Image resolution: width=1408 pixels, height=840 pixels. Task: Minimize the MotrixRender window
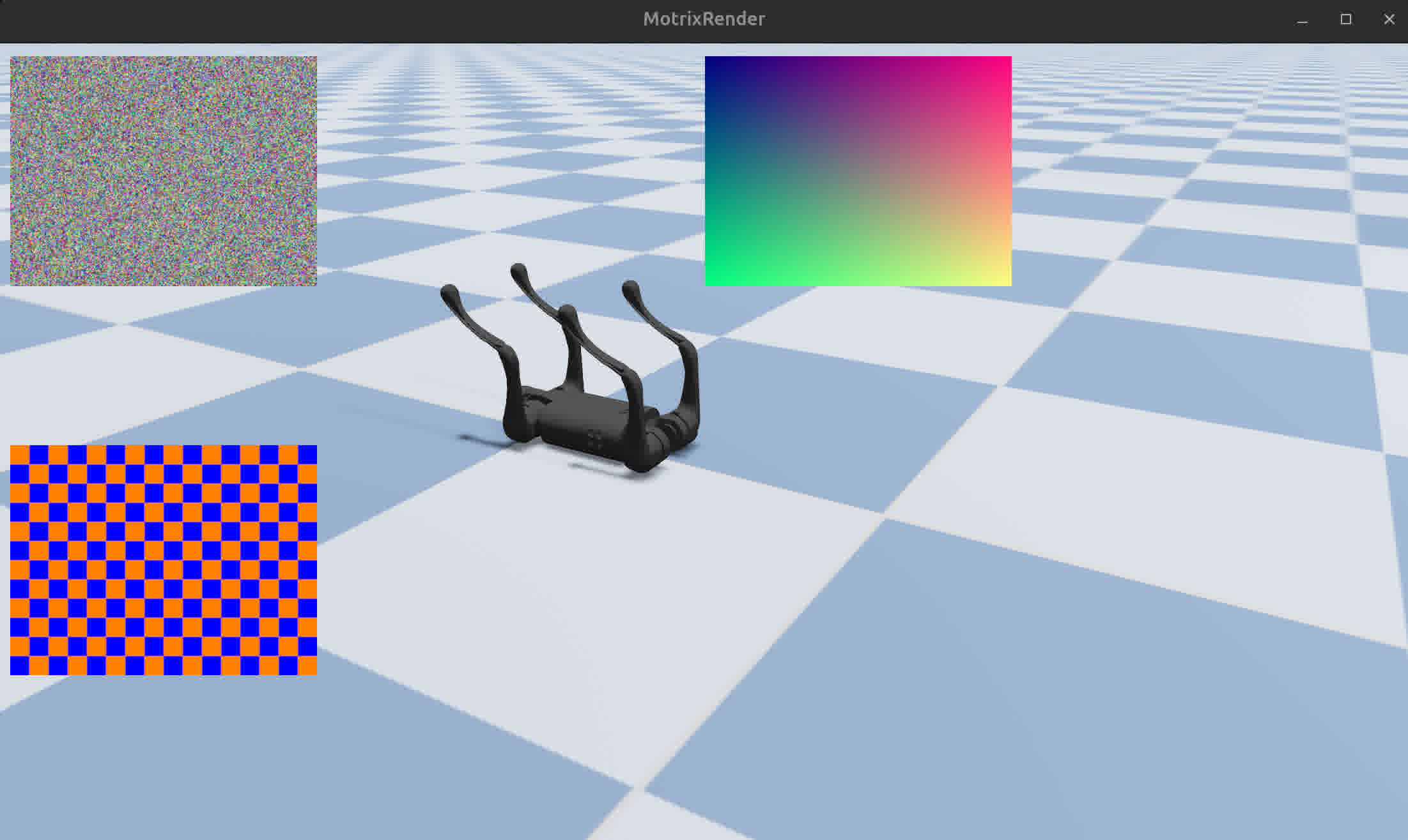pos(1302,20)
